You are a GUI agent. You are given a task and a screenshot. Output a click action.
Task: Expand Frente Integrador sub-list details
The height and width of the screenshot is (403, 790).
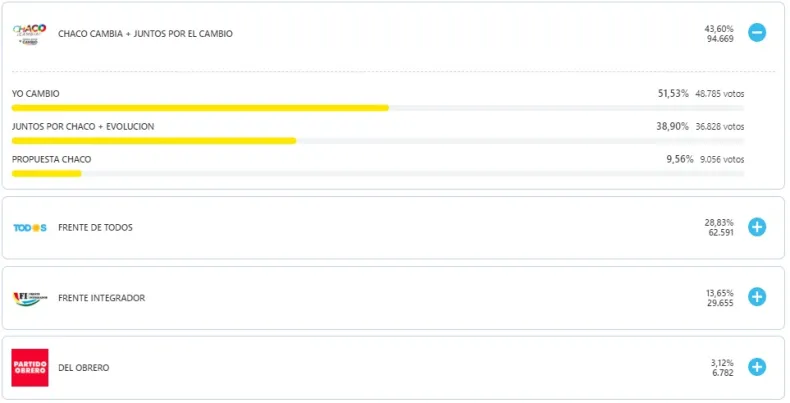(x=757, y=297)
